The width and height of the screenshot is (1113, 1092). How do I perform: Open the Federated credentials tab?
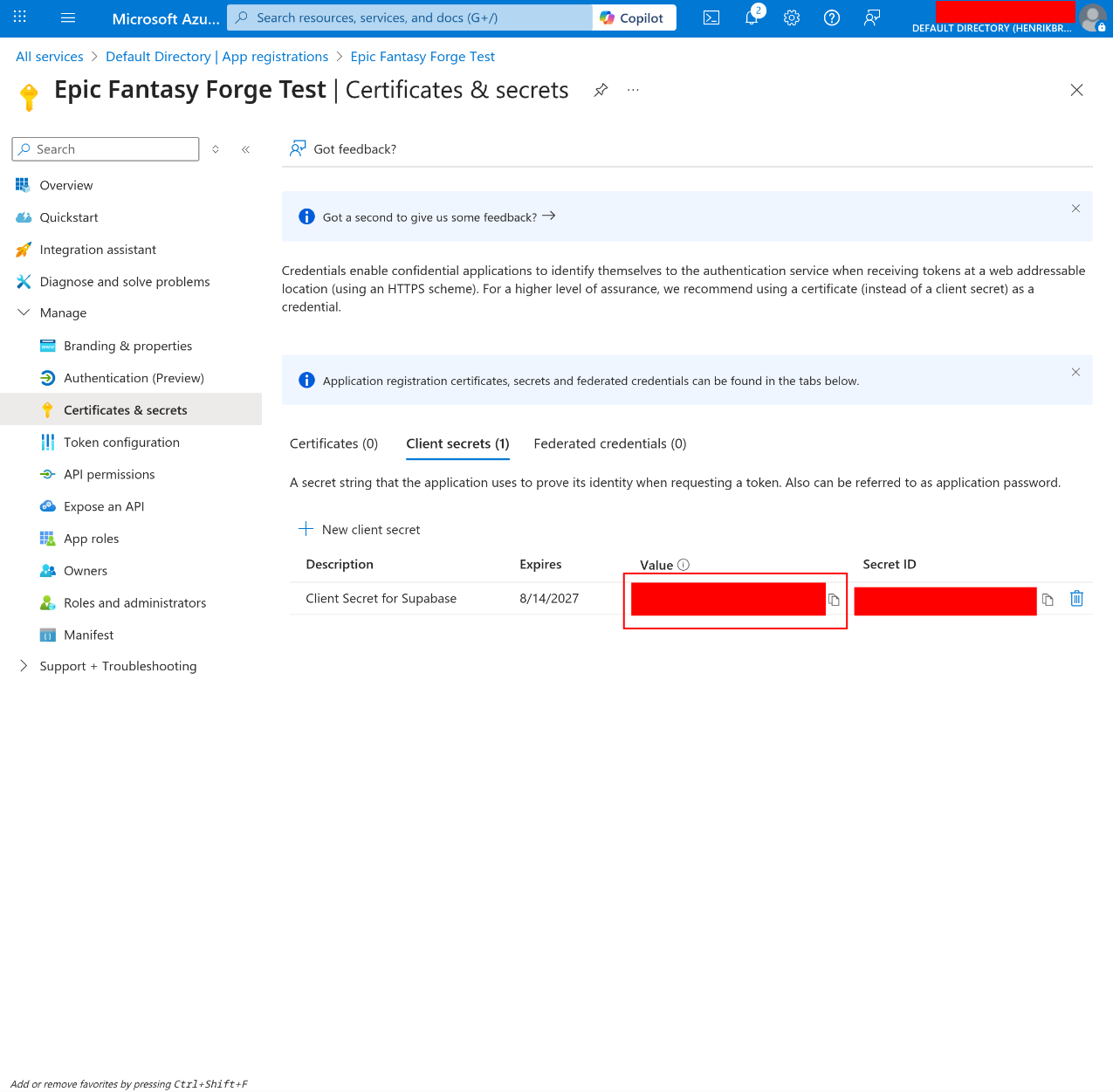click(x=609, y=443)
